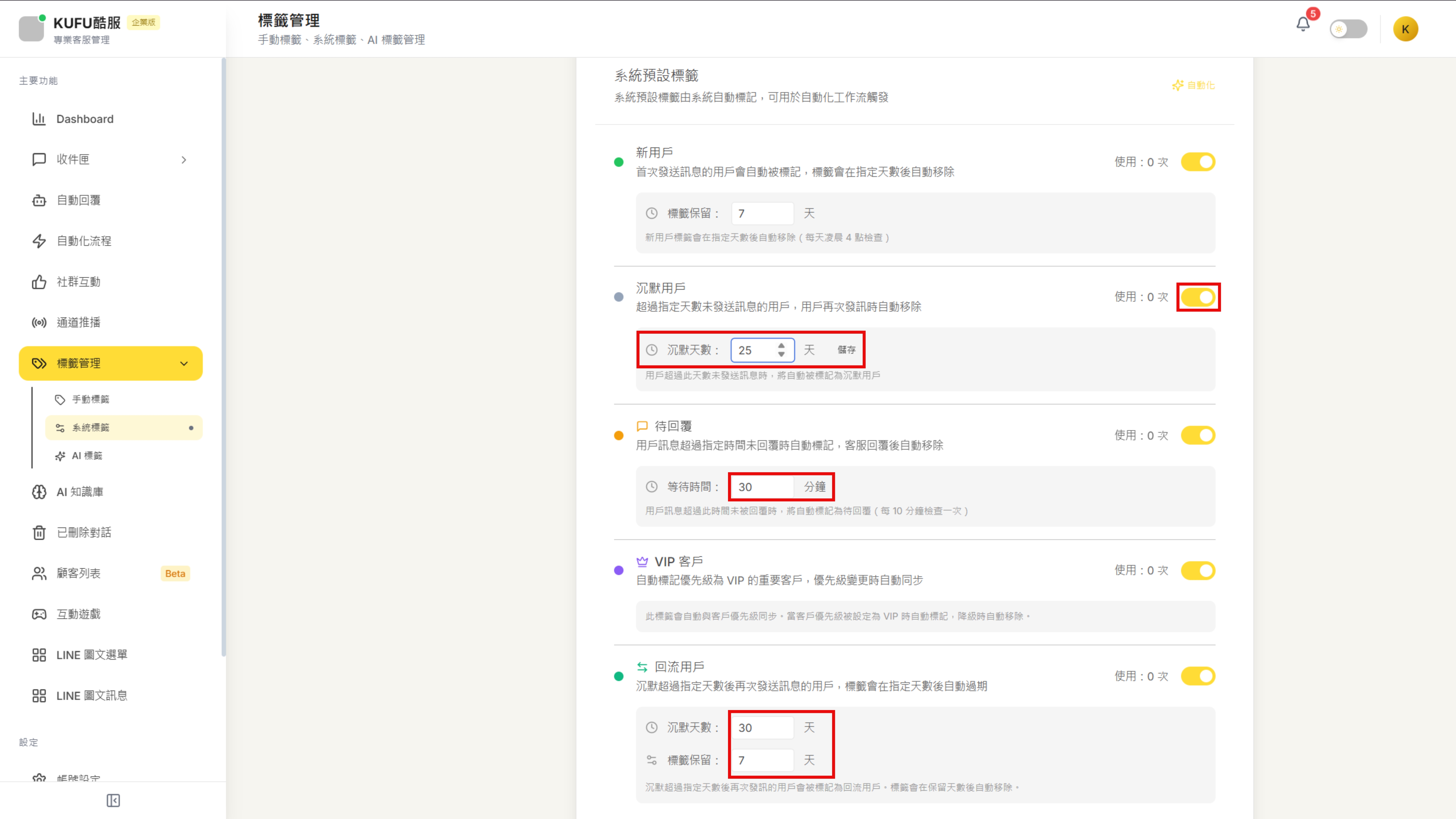This screenshot has width=1456, height=819.
Task: Click the 儲存 button
Action: pyautogui.click(x=846, y=350)
